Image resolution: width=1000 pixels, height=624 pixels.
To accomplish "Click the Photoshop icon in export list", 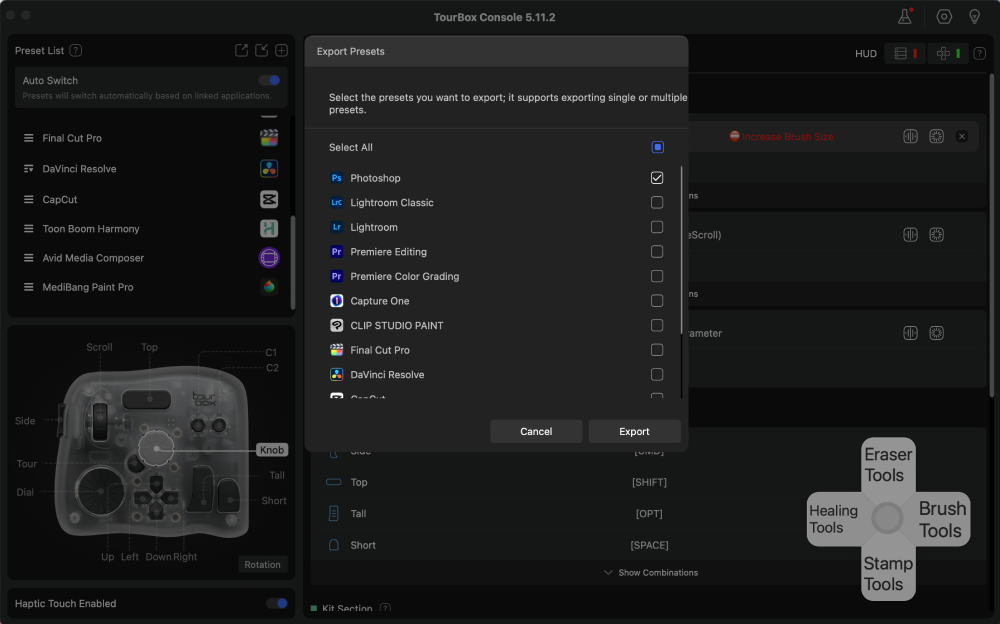I will tap(337, 178).
